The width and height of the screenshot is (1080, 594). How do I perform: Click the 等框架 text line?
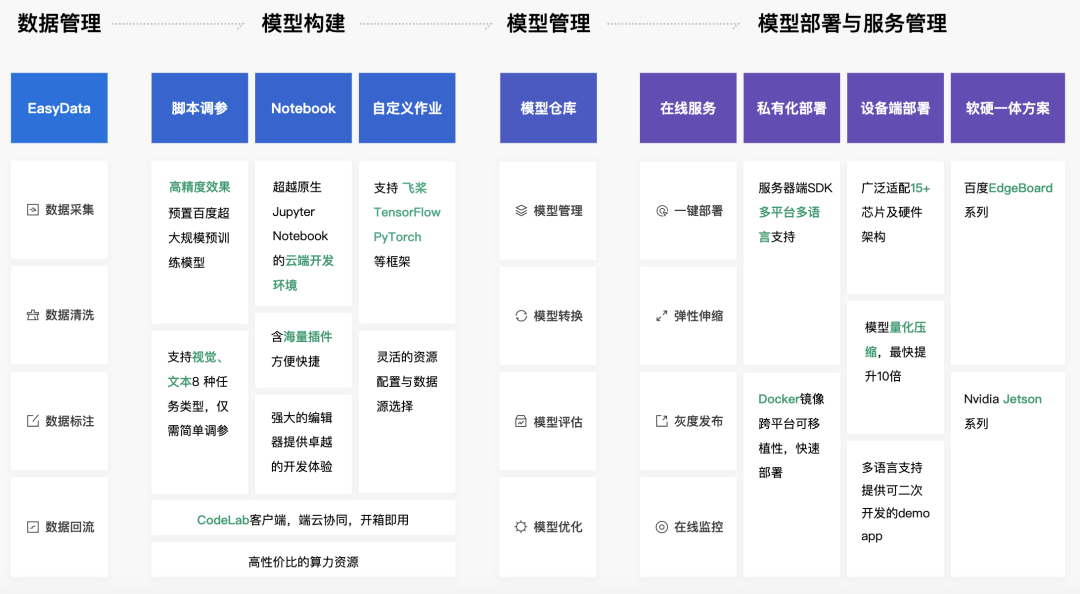[392, 261]
